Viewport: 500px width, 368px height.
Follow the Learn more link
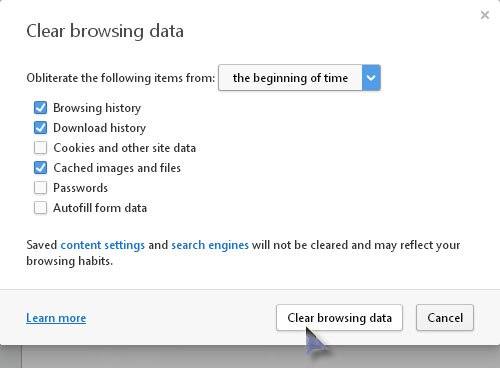[x=56, y=318]
